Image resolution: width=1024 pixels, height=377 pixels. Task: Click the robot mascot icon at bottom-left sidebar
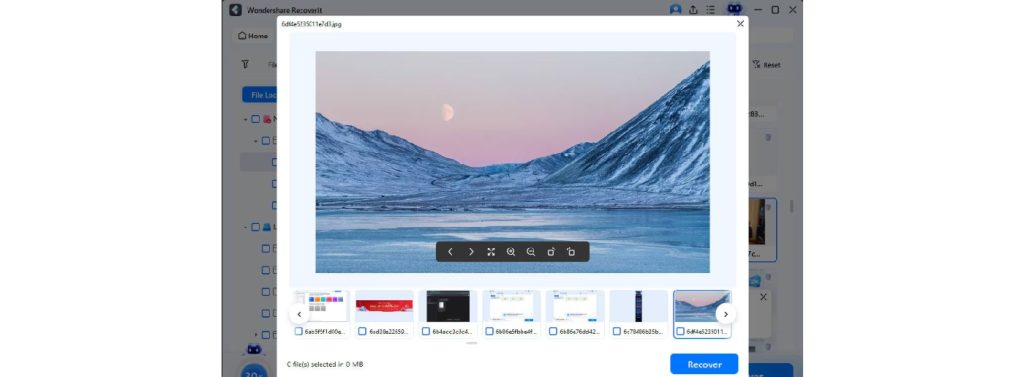coord(254,350)
